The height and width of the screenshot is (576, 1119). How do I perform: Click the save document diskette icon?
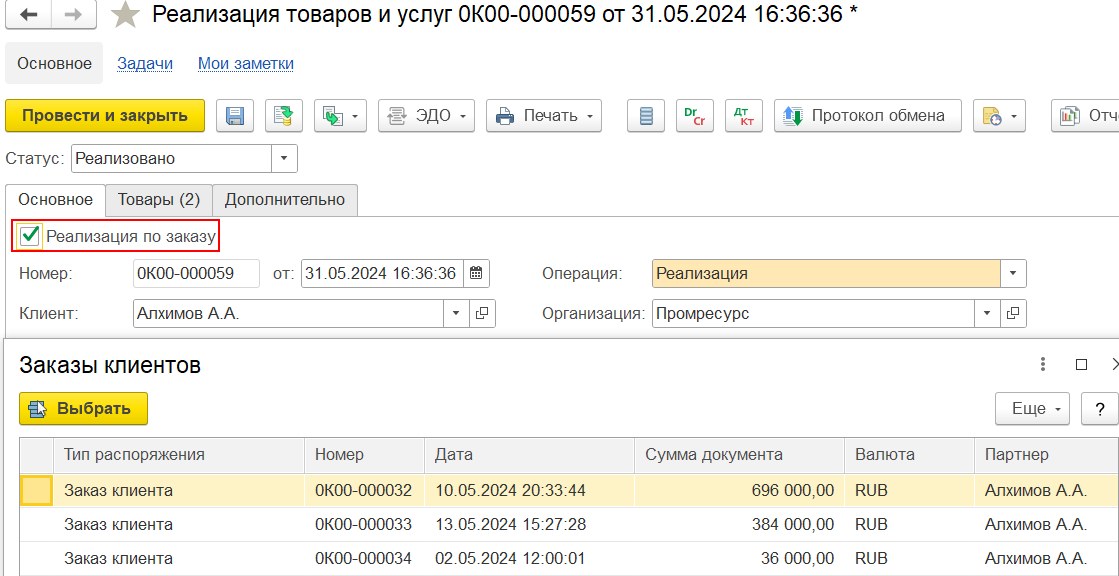[x=235, y=116]
